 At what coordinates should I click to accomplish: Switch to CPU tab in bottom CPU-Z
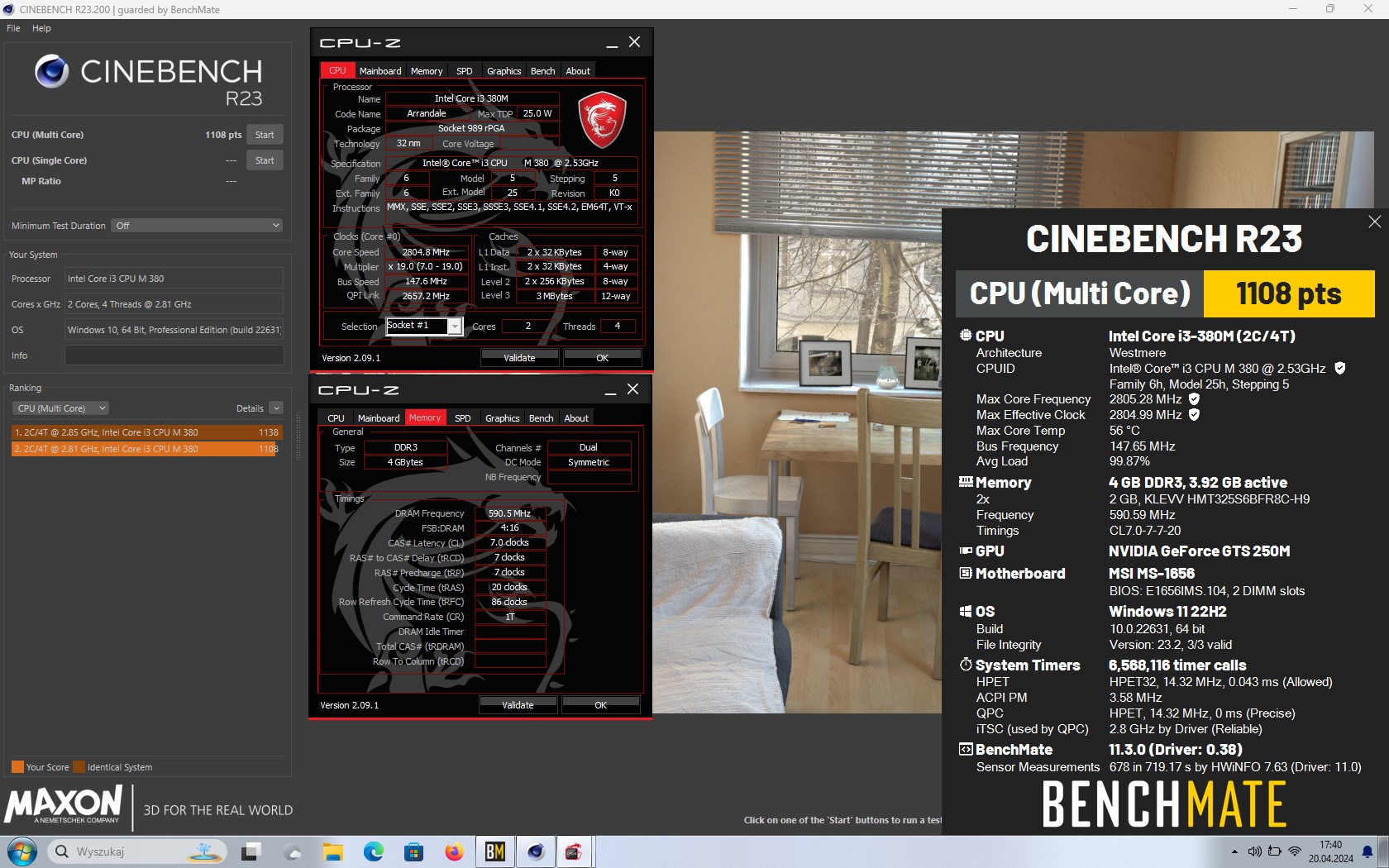click(x=336, y=418)
